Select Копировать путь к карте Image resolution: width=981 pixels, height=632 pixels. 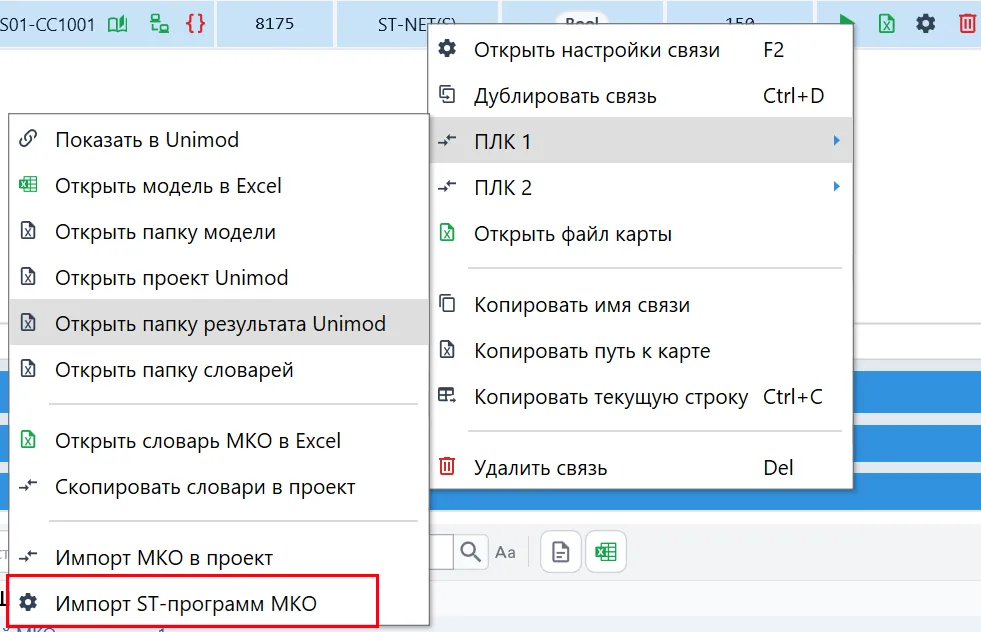pyautogui.click(x=641, y=350)
